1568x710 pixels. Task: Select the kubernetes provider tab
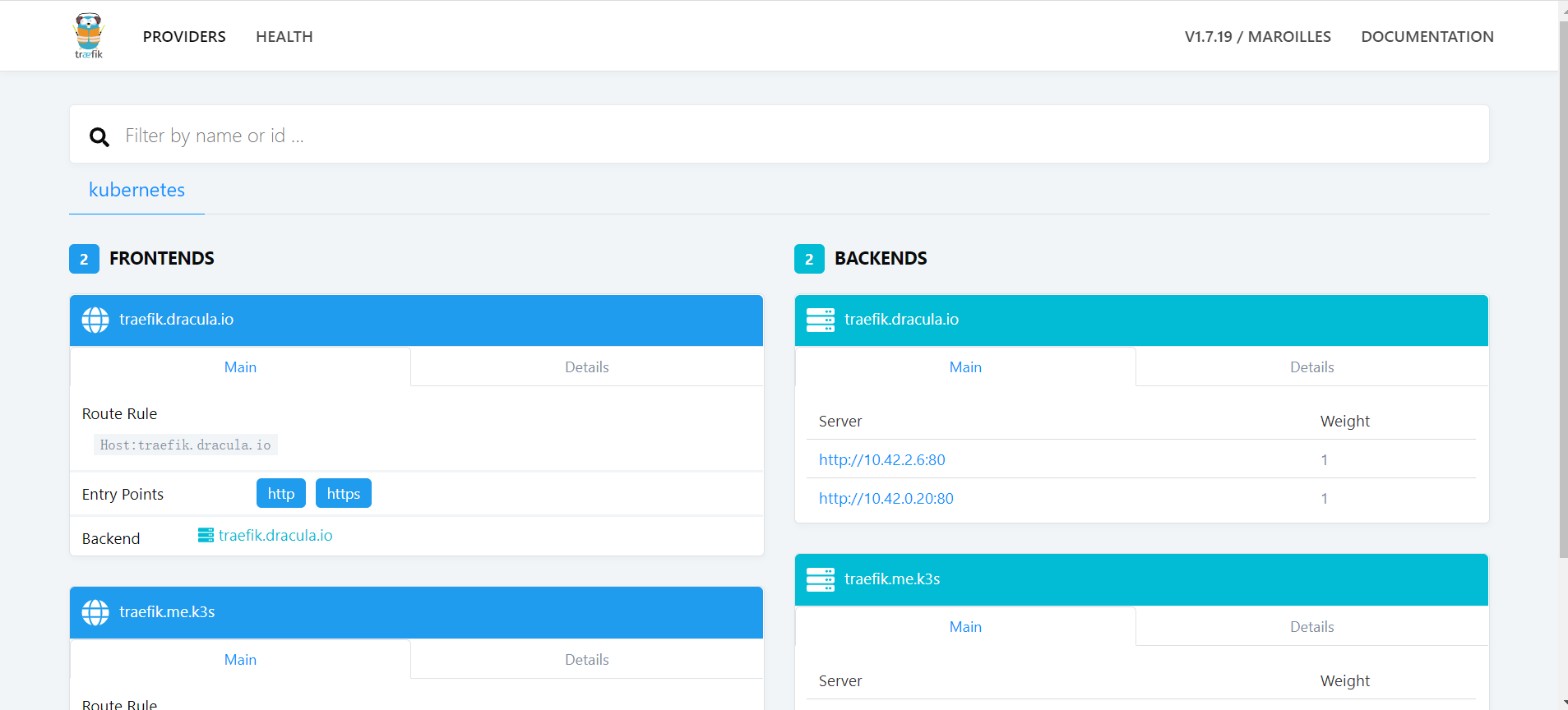(x=136, y=190)
